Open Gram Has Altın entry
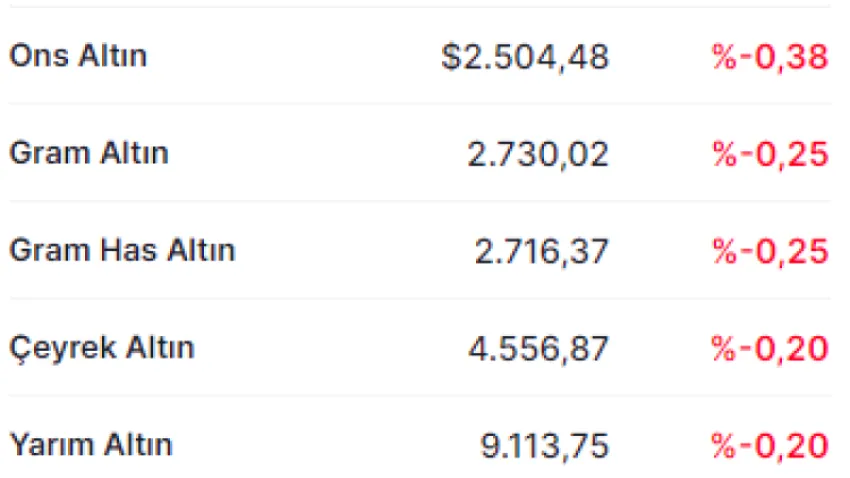The height and width of the screenshot is (478, 850). pyautogui.click(x=123, y=250)
